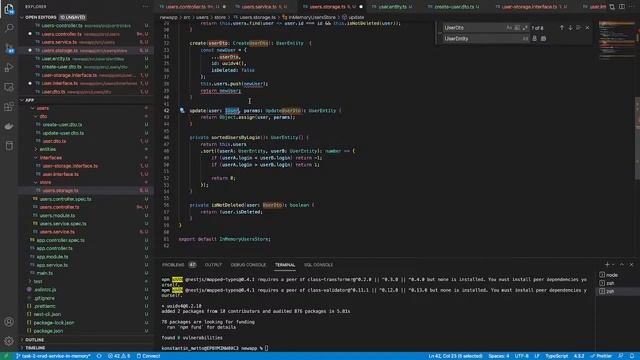Expand the Timeline section
Image resolution: width=640 pixels, height=360 pixels.
tap(22, 348)
